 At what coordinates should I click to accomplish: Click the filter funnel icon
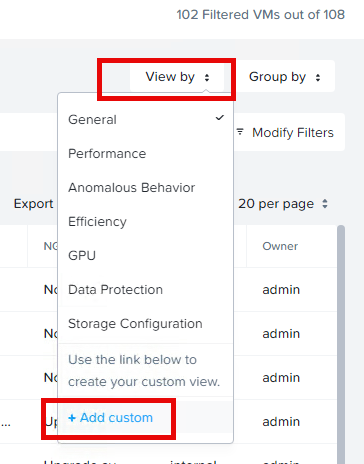tap(240, 132)
